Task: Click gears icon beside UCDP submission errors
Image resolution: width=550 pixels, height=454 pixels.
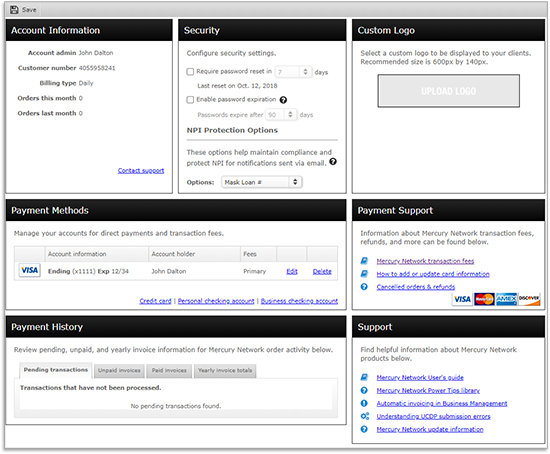Action: pos(365,416)
